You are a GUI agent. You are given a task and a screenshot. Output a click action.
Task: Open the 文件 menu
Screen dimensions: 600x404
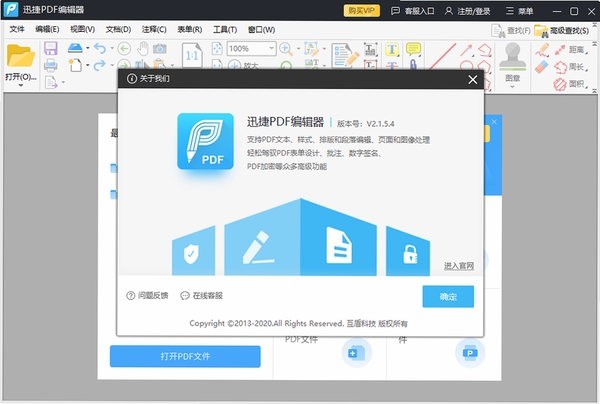[x=16, y=29]
